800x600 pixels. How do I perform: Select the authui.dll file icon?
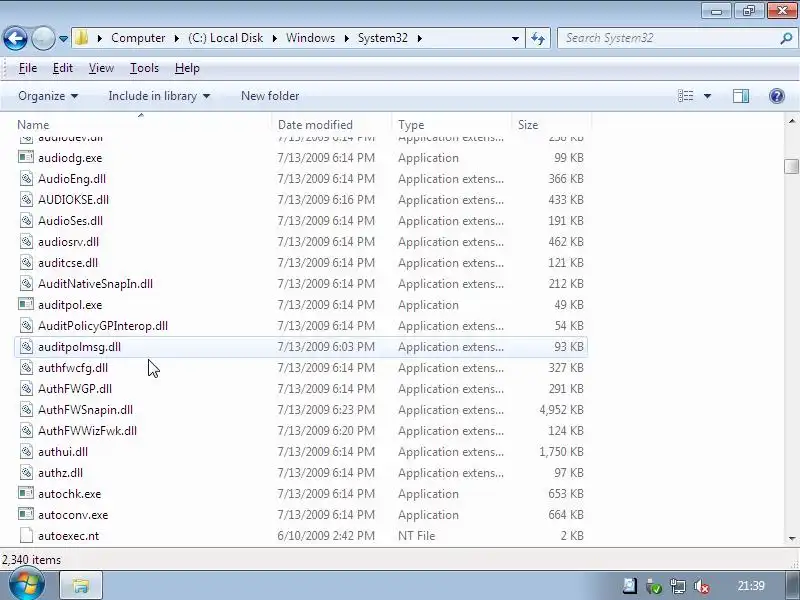(26, 451)
